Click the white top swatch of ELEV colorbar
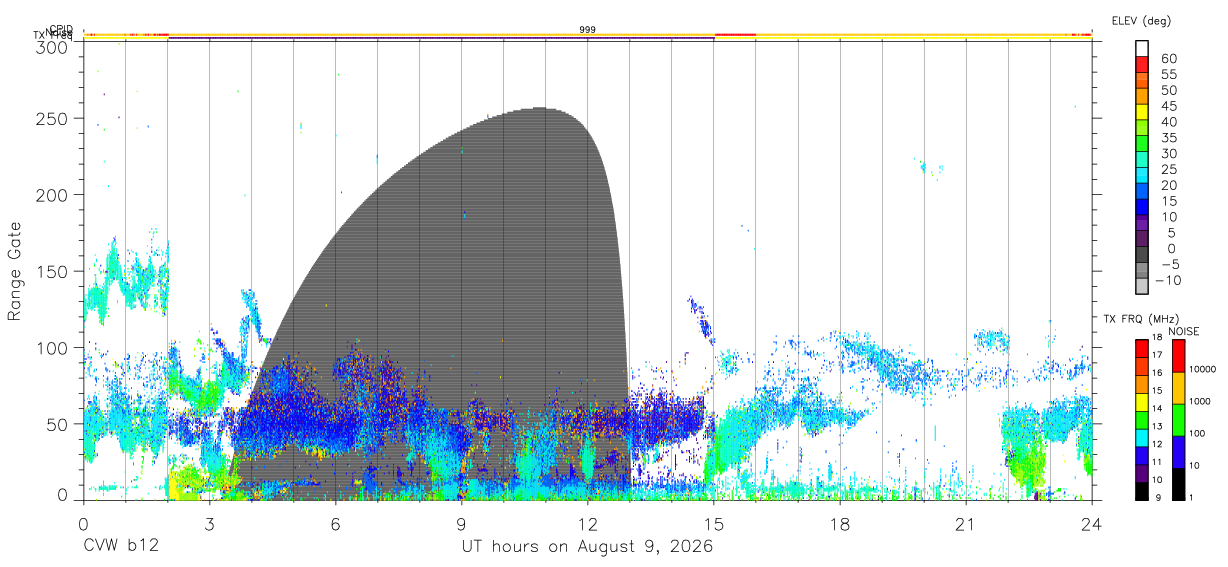The height and width of the screenshot is (567, 1228). click(1142, 48)
